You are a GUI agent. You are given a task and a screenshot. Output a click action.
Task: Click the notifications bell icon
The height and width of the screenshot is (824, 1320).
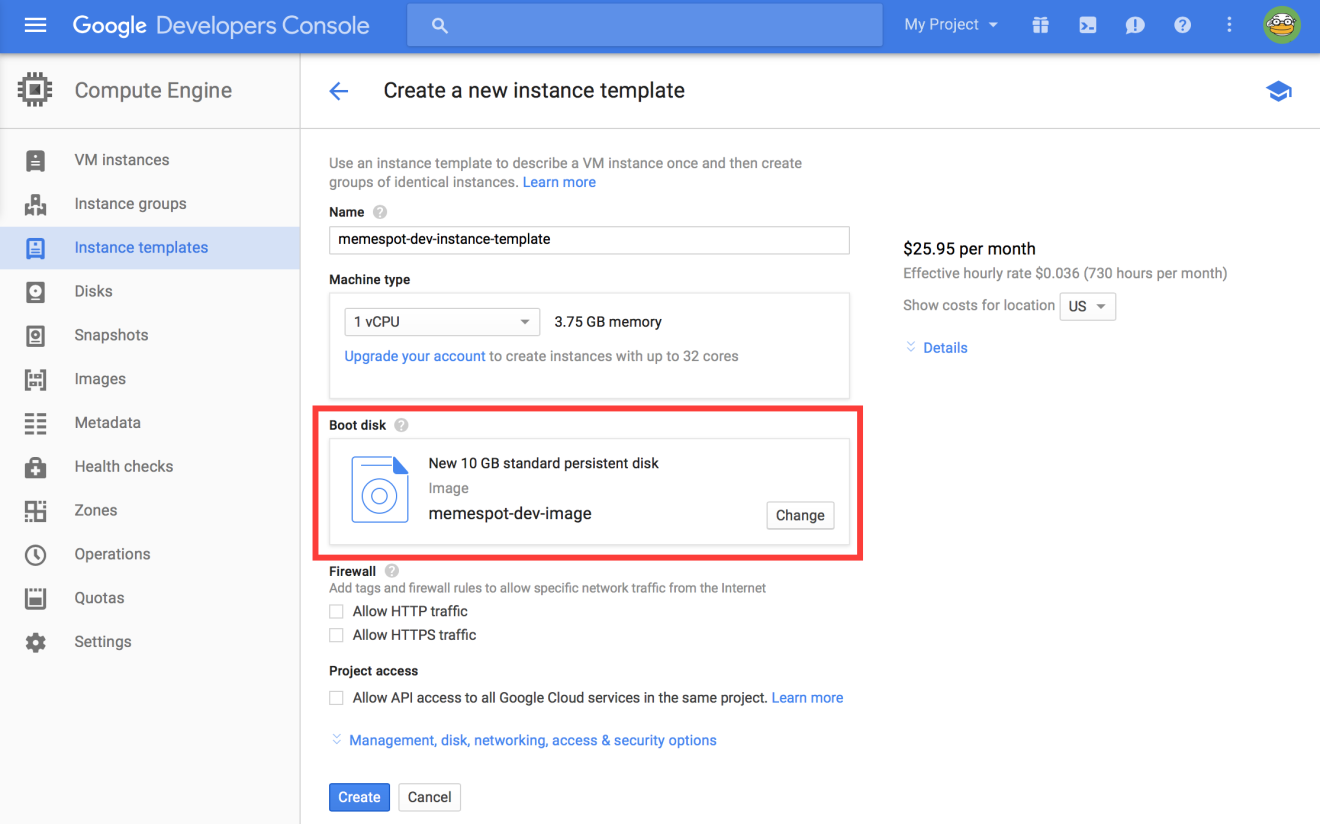point(1135,24)
